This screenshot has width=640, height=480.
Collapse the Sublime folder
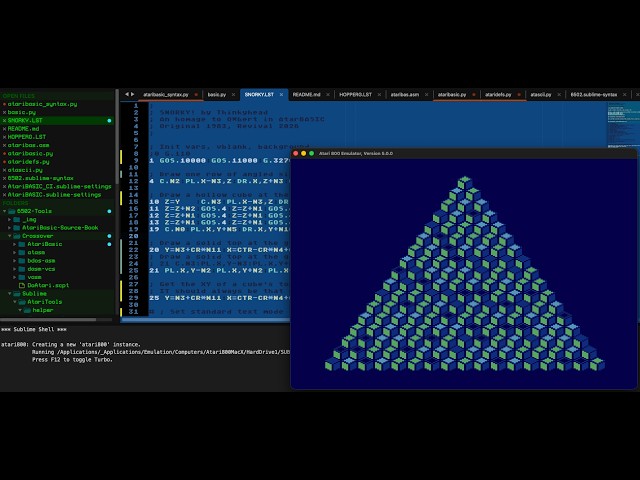coord(10,293)
